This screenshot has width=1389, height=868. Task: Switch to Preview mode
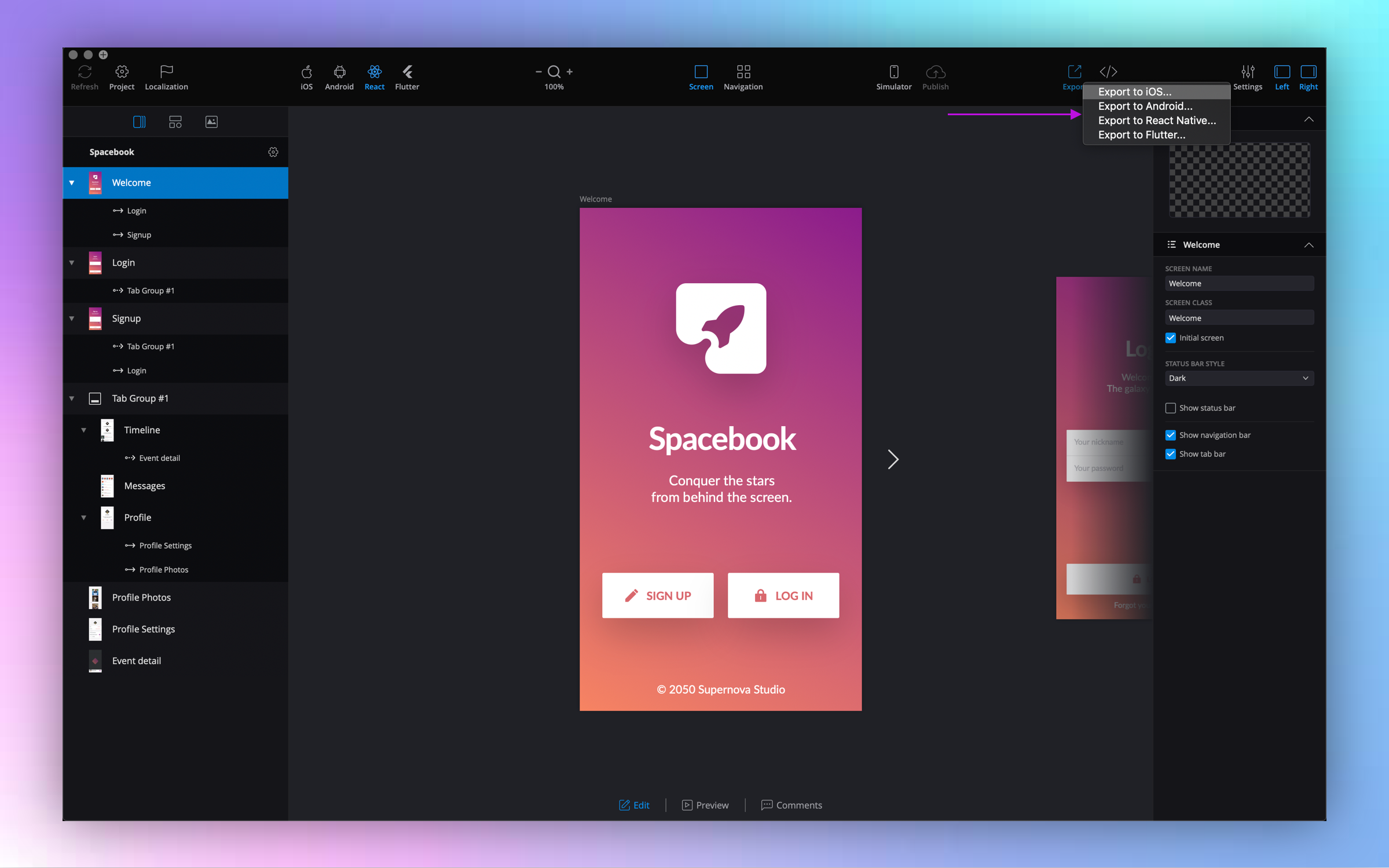(x=705, y=805)
